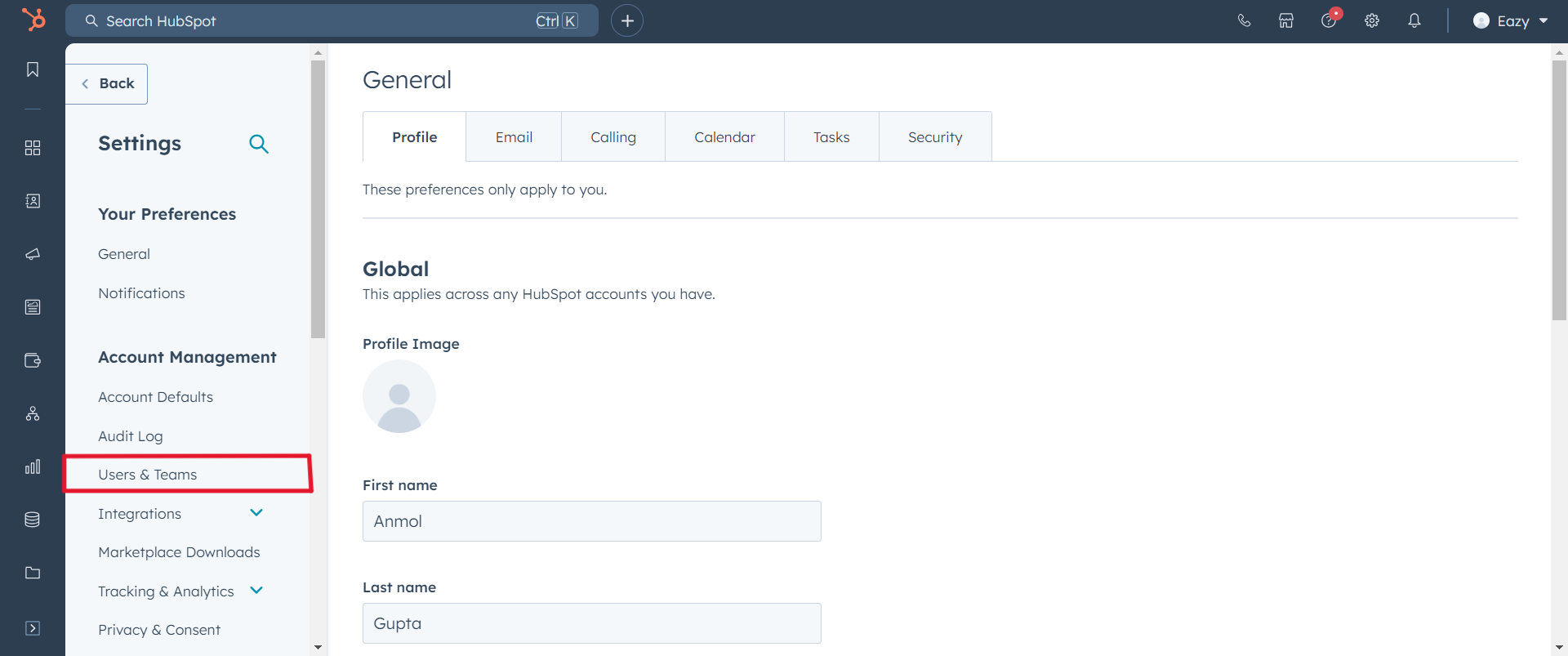
Task: Open the Data Management database icon in the sidebar
Action: 33,520
